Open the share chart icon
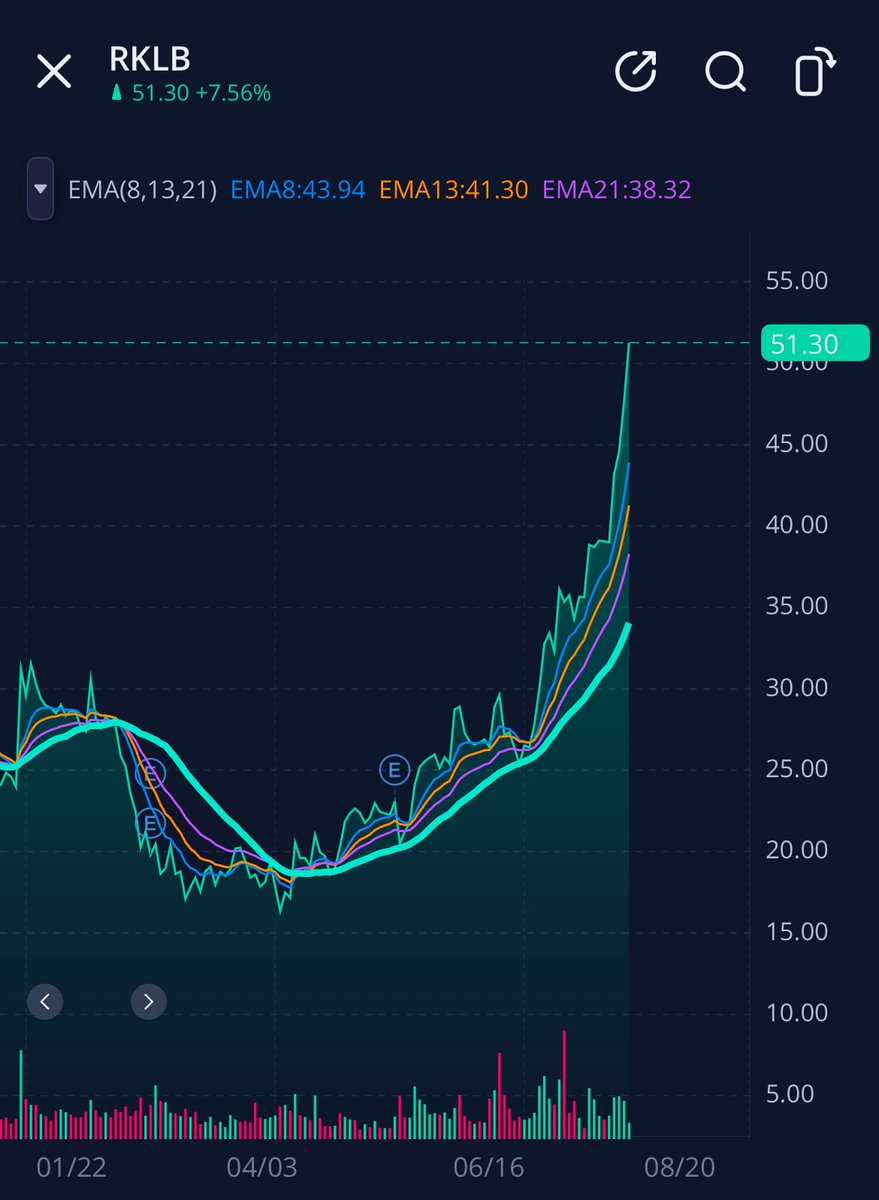 coord(635,72)
